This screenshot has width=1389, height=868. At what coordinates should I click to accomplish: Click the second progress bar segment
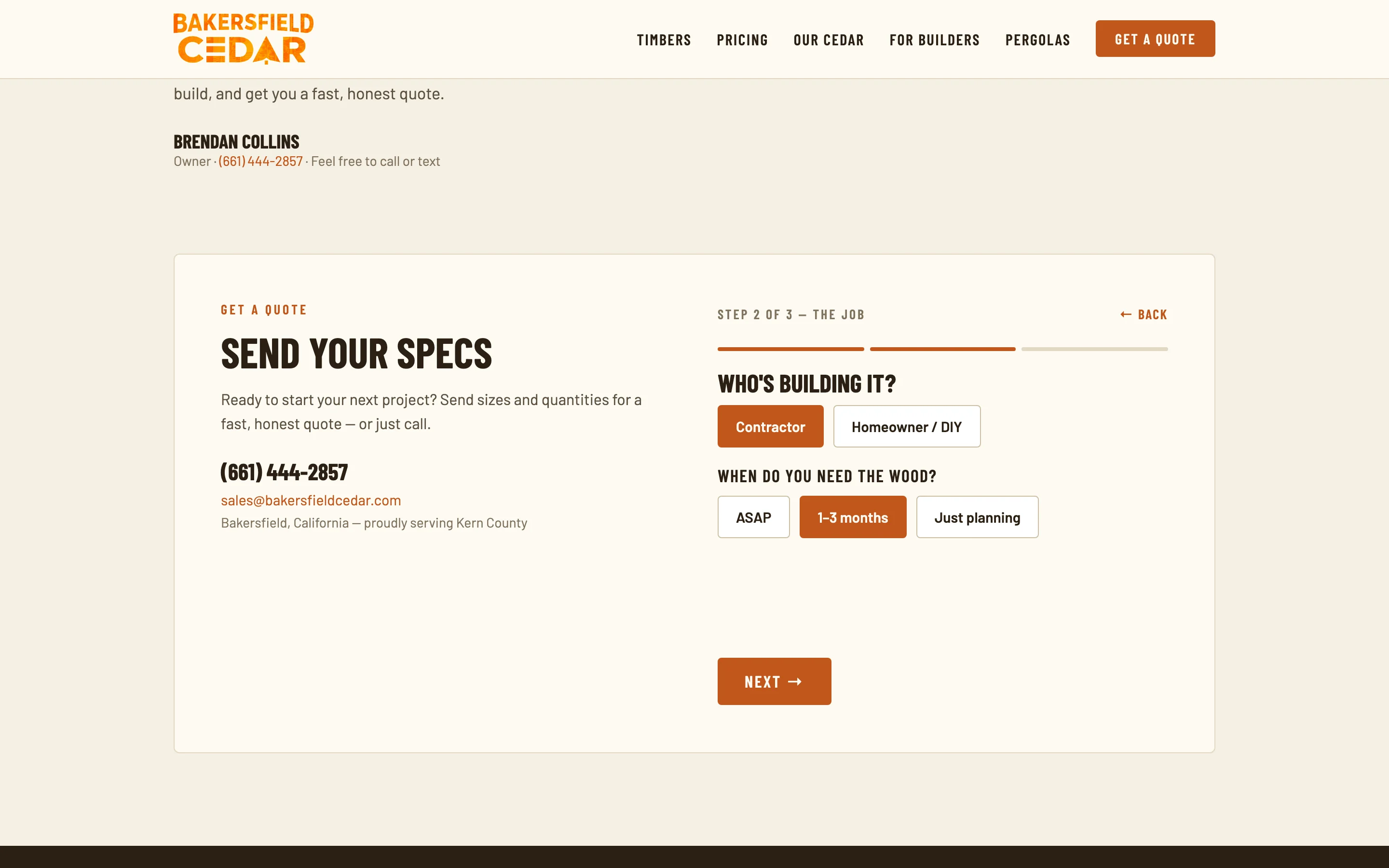[x=942, y=349]
